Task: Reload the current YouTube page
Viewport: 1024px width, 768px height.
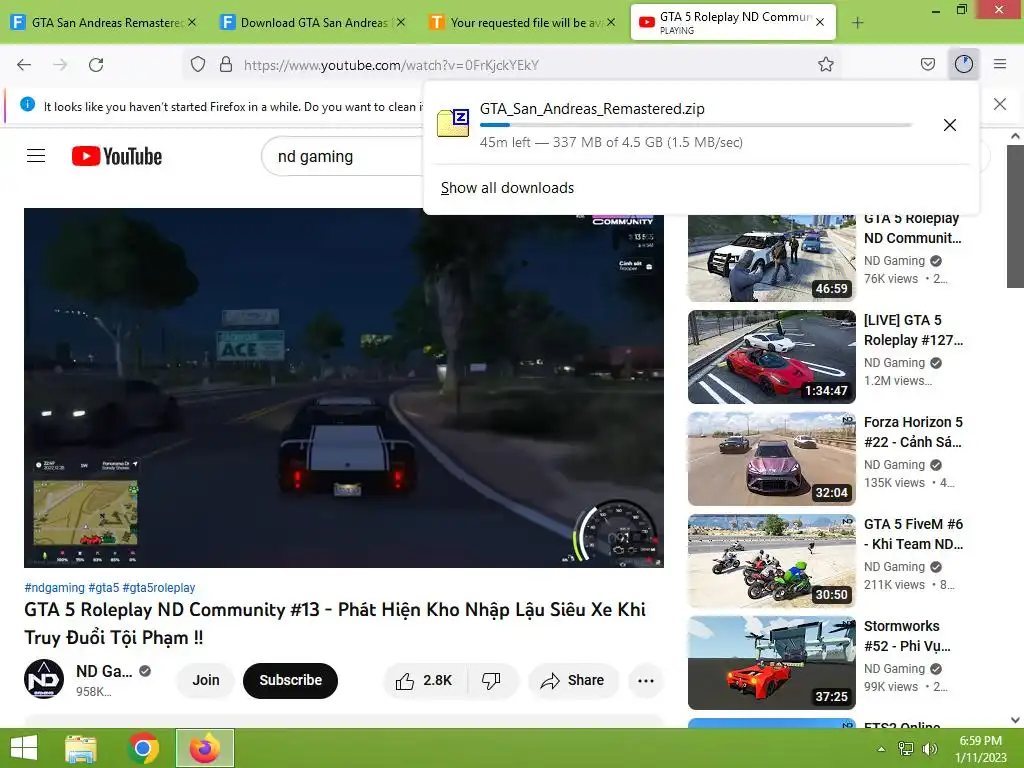Action: pyautogui.click(x=96, y=65)
